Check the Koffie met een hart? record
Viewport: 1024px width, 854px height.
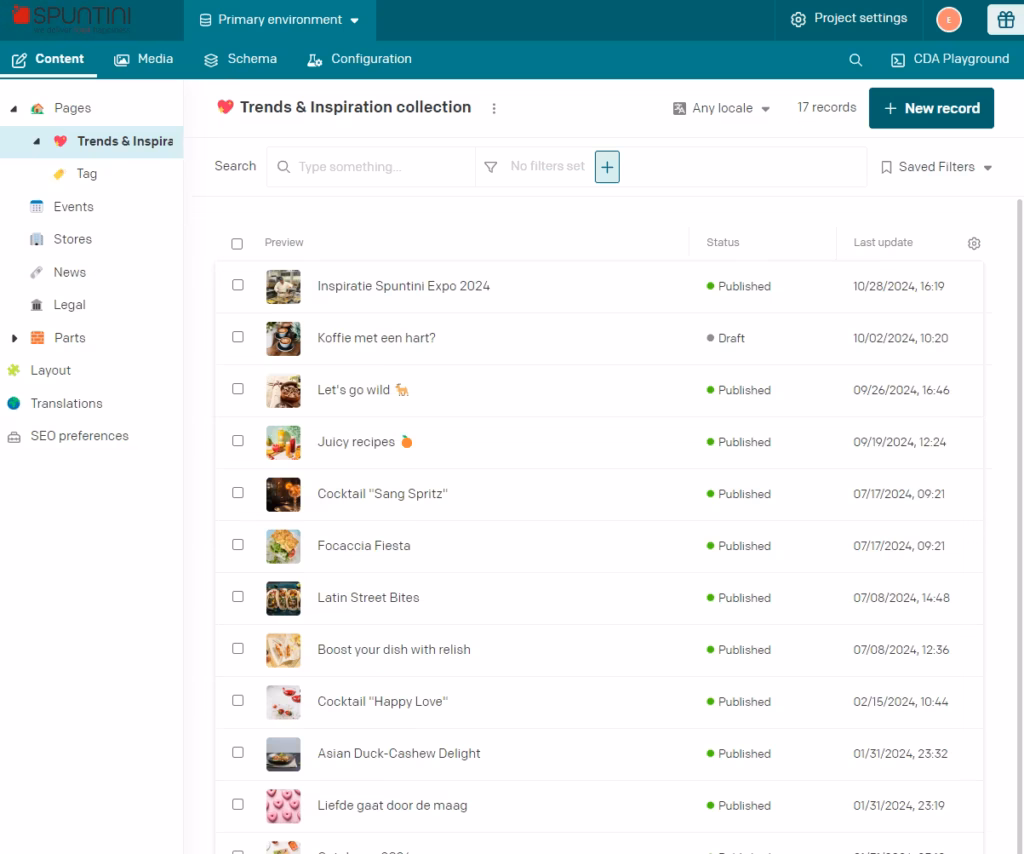[238, 337]
